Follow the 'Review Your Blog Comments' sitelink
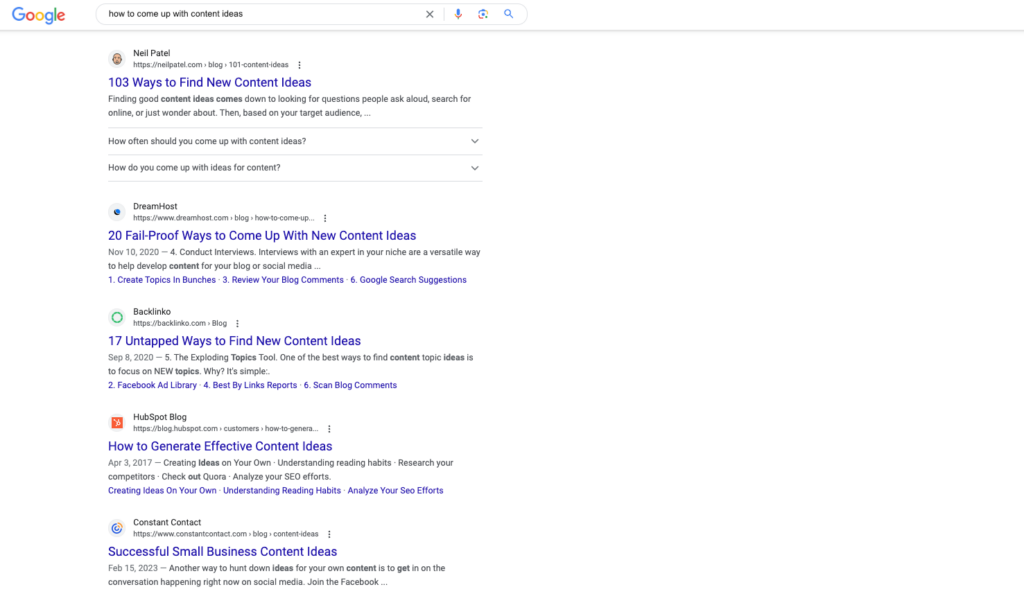This screenshot has width=1024, height=596. (x=283, y=280)
